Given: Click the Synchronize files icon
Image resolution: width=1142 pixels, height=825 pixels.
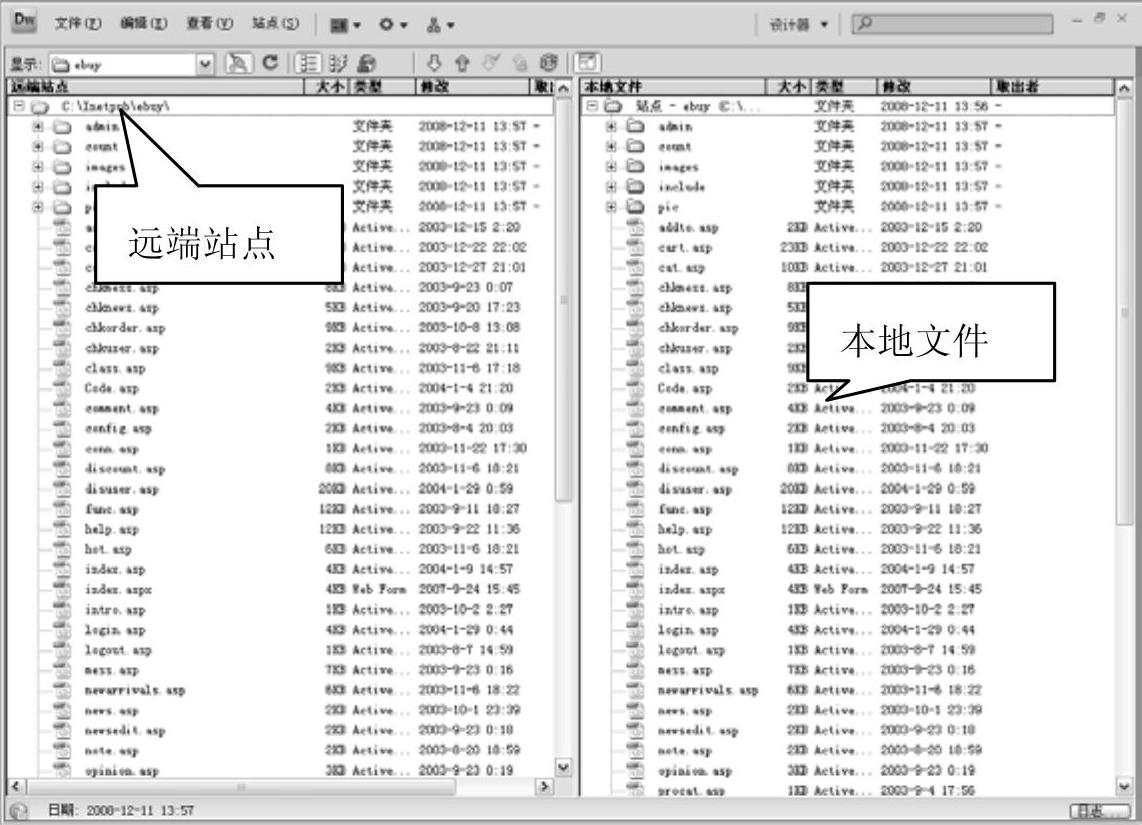Looking at the screenshot, I should 548,63.
